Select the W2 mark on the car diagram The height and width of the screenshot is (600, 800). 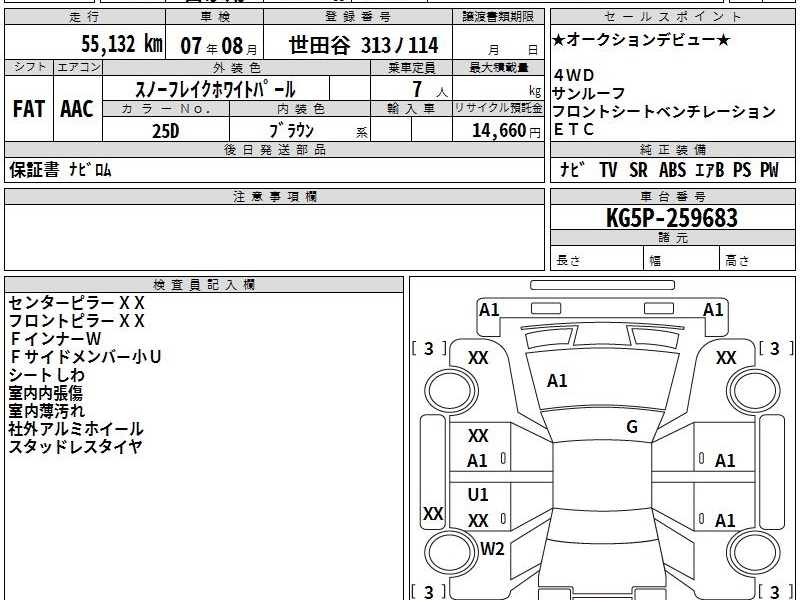tap(492, 549)
